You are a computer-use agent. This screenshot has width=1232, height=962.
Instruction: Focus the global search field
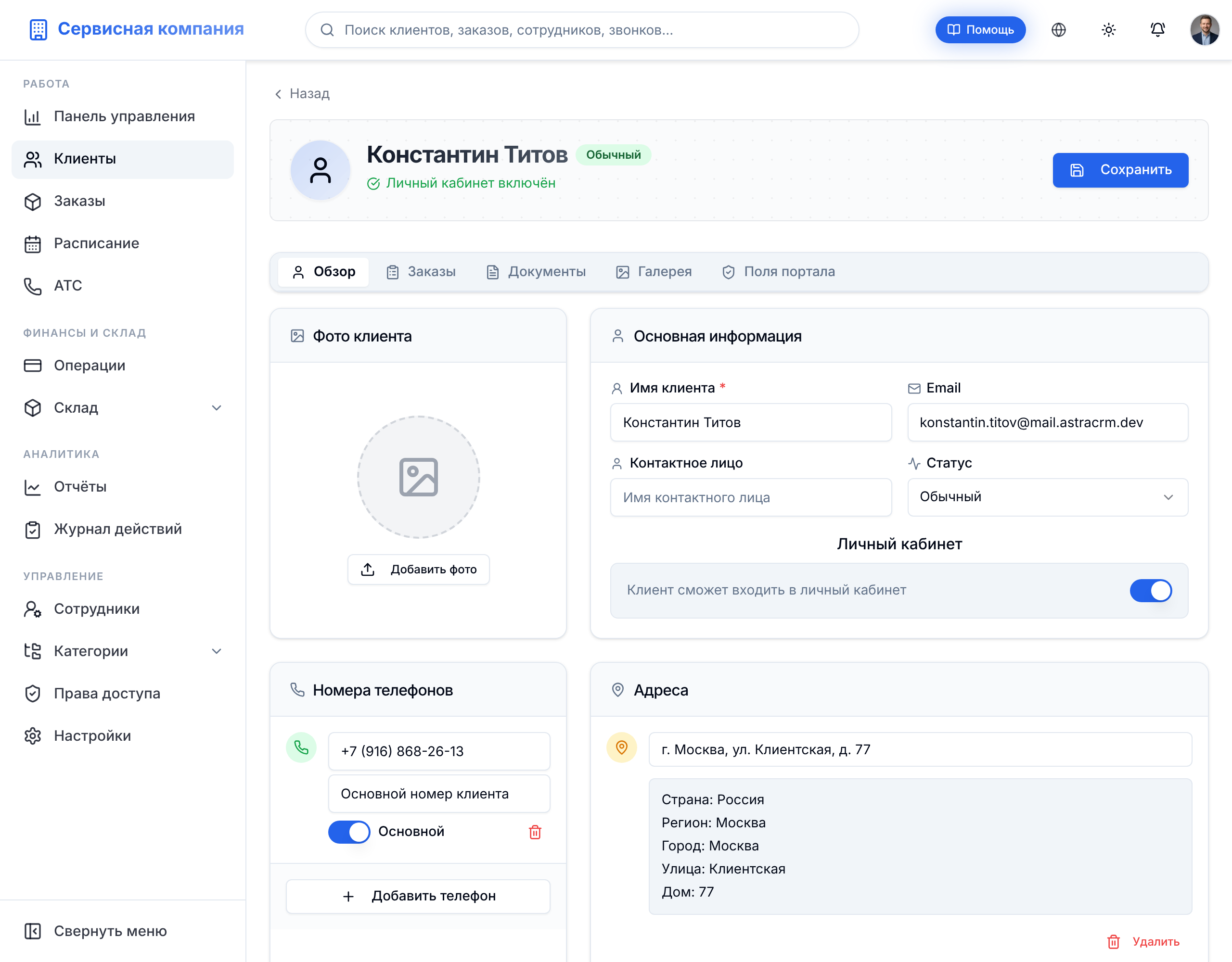[x=582, y=30]
